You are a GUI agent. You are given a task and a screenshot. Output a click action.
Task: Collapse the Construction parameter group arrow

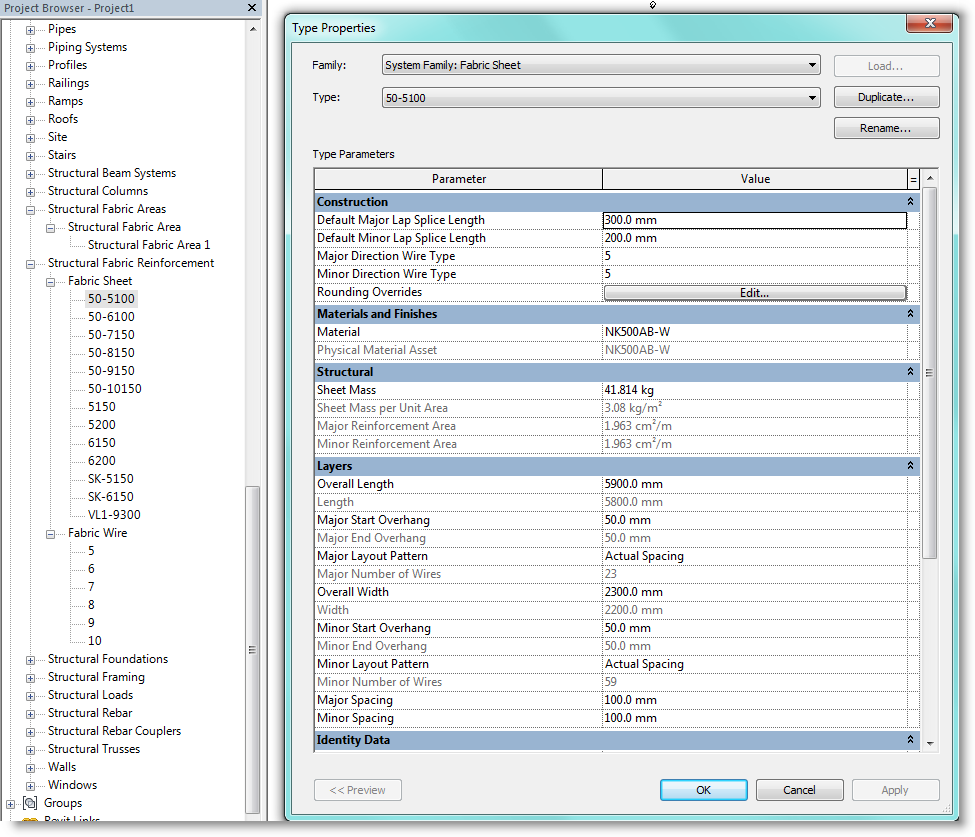tap(909, 201)
